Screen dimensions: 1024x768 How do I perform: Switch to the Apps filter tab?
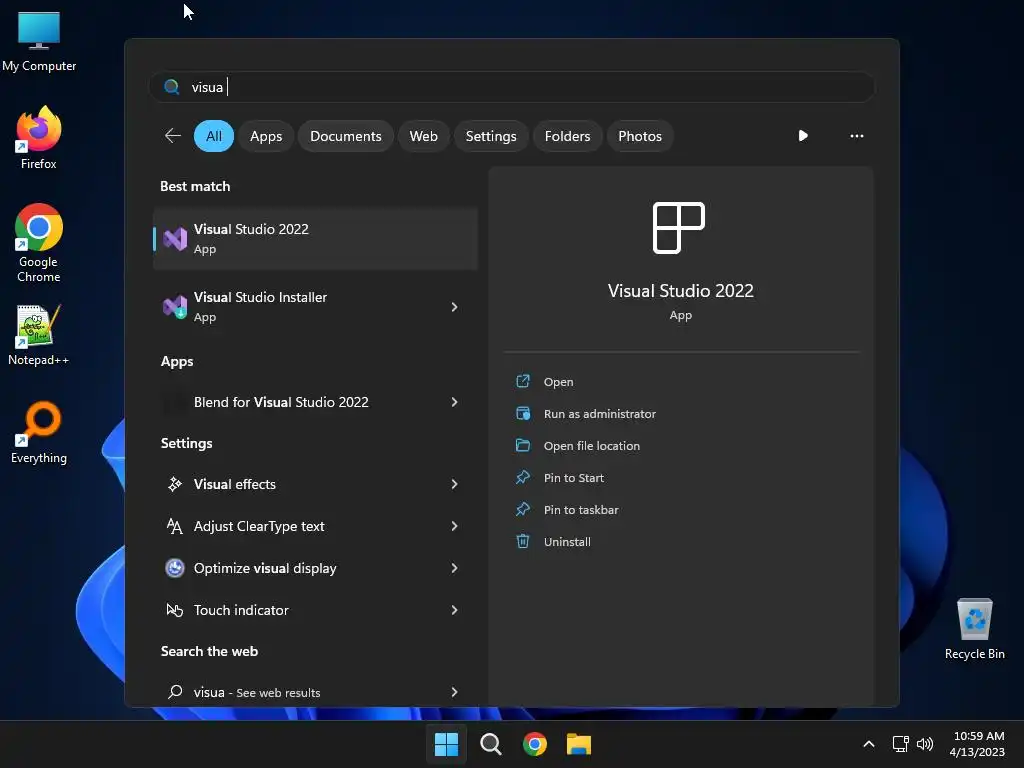[266, 136]
